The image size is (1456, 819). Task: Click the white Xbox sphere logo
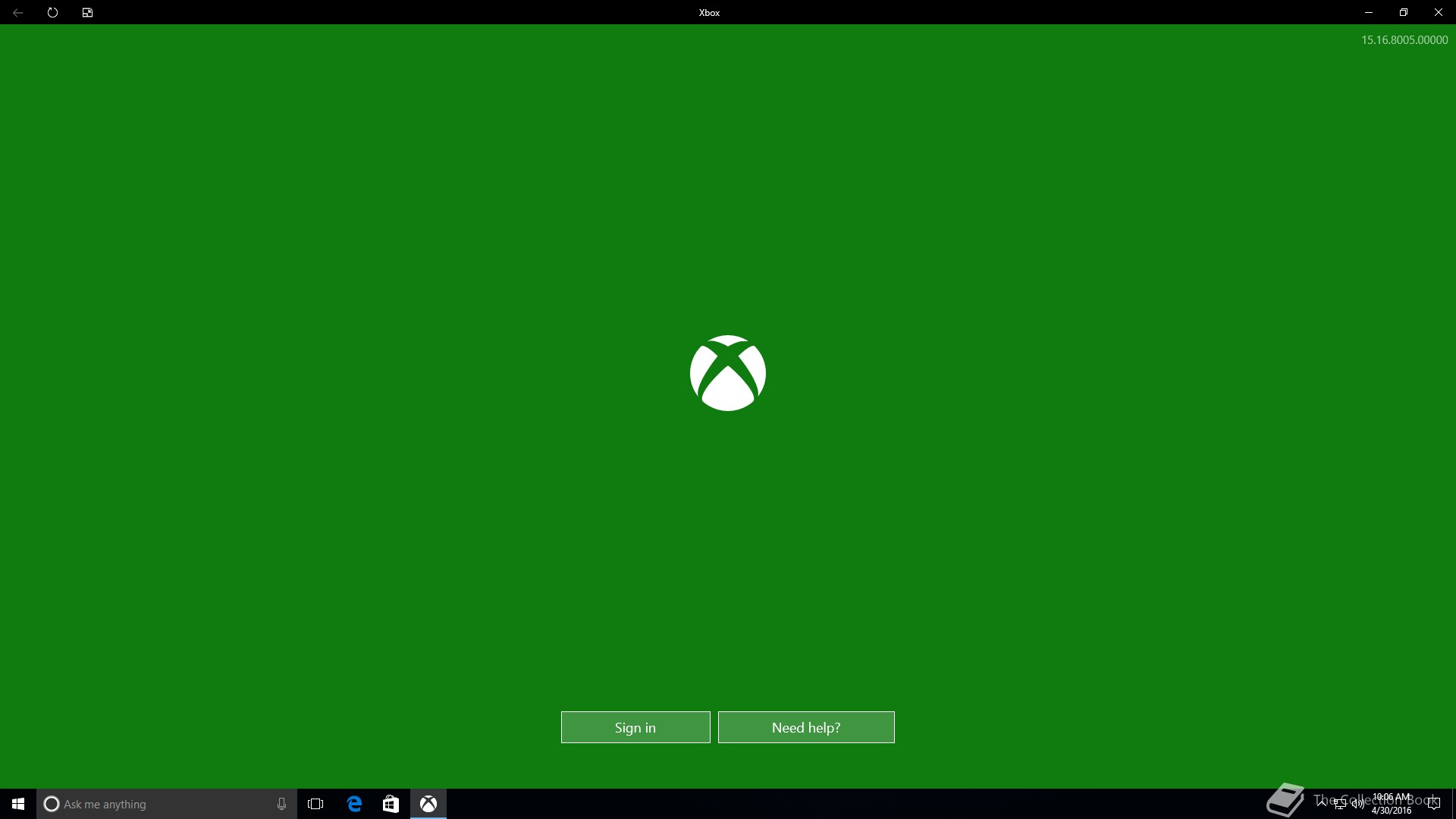728,373
